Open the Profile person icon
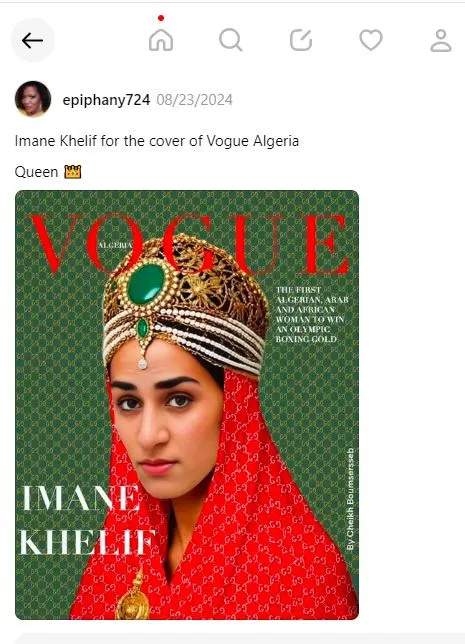465x644 pixels. (x=441, y=40)
